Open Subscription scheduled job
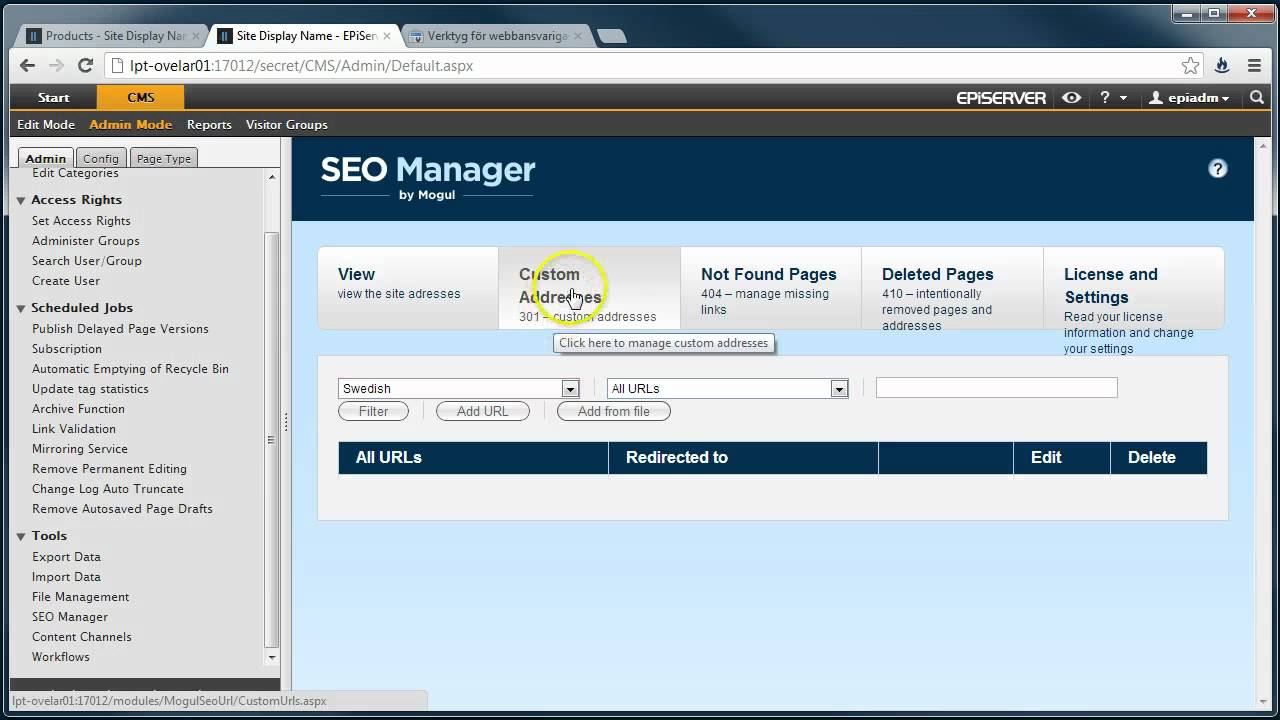This screenshot has height=720, width=1280. [67, 349]
